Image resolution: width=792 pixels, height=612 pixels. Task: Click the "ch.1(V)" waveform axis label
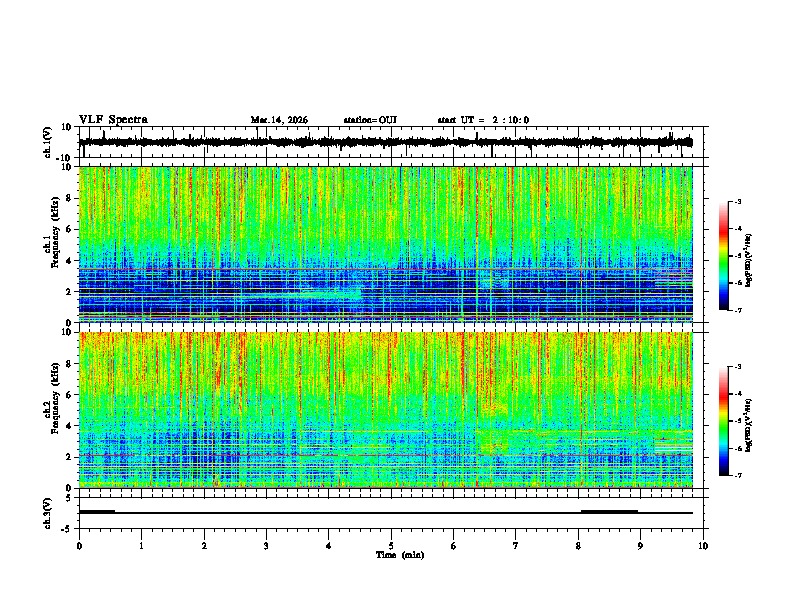pos(48,142)
